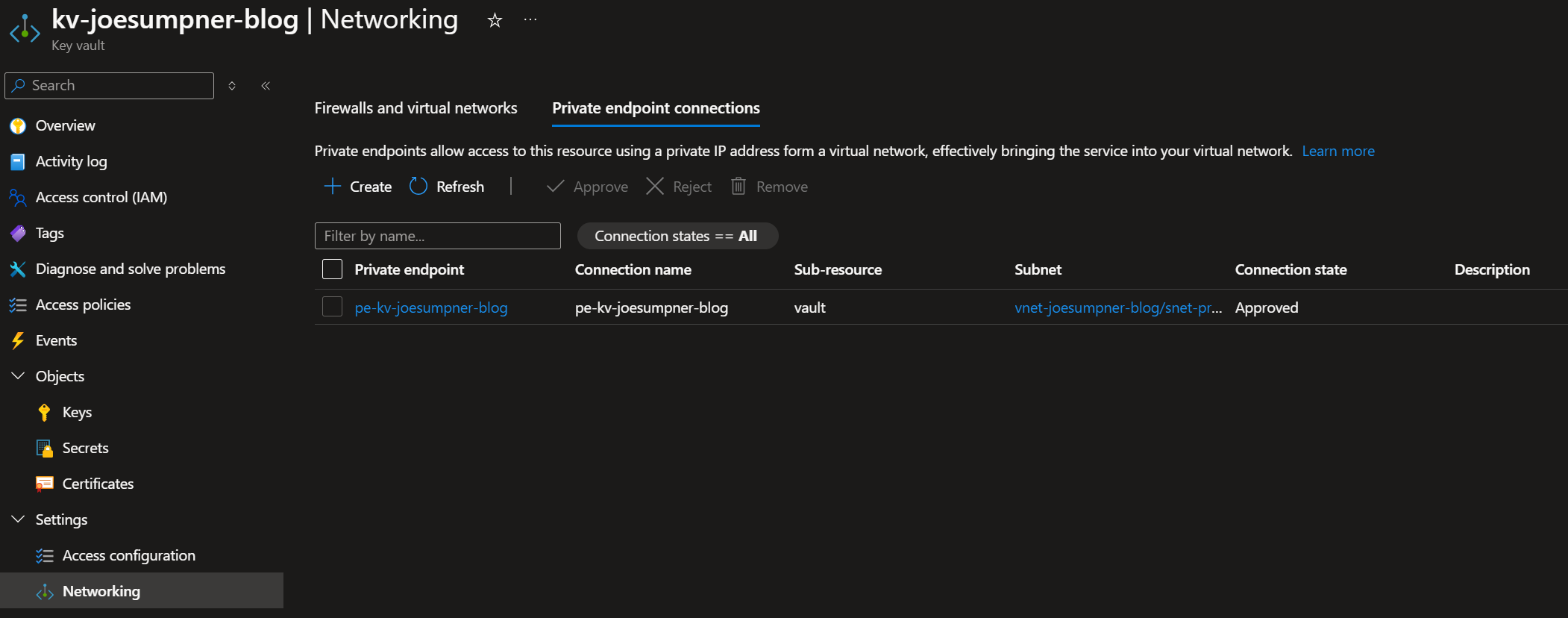Click the plus icon beside Create

point(332,186)
